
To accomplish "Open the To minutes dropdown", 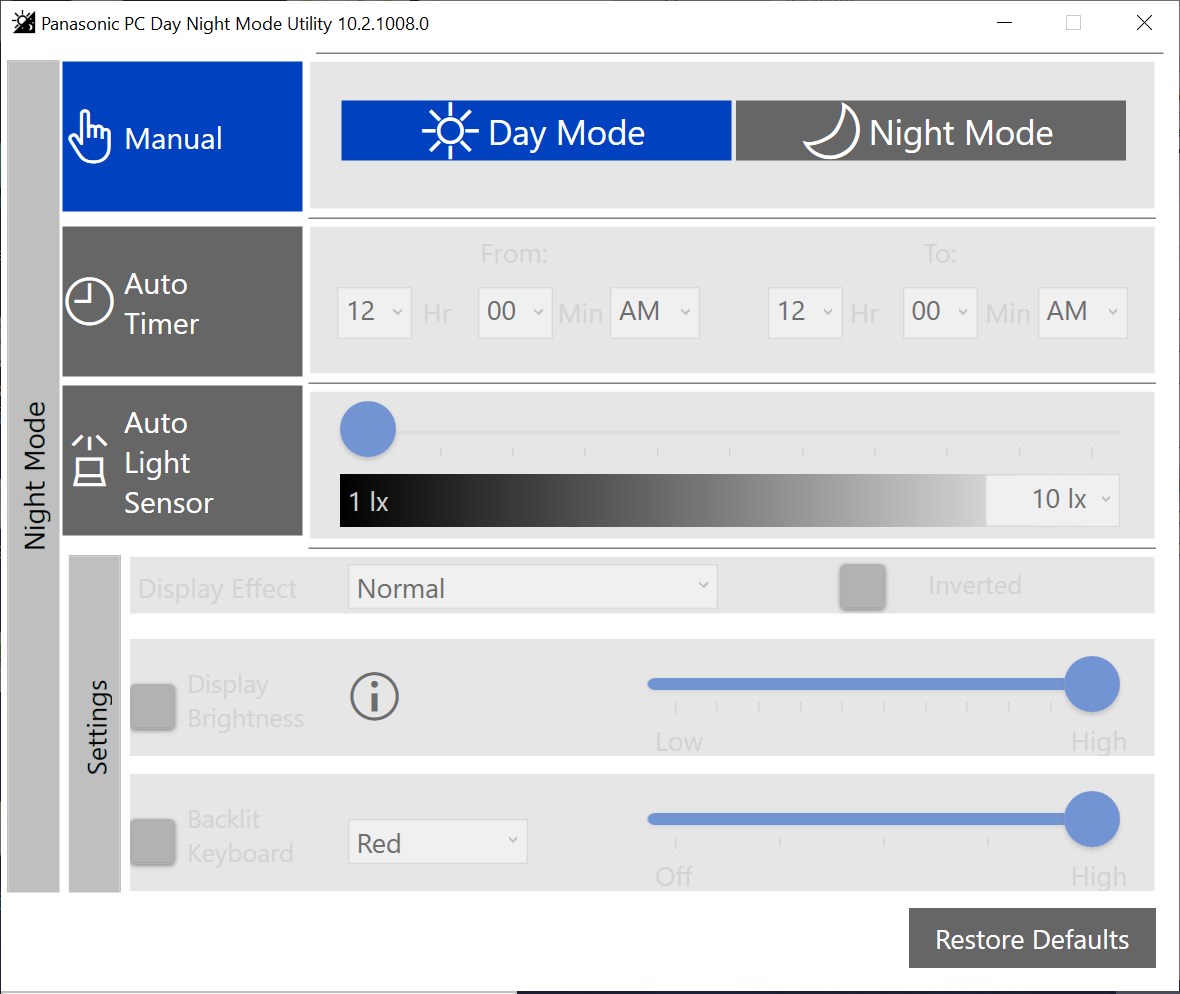I will coord(940,312).
